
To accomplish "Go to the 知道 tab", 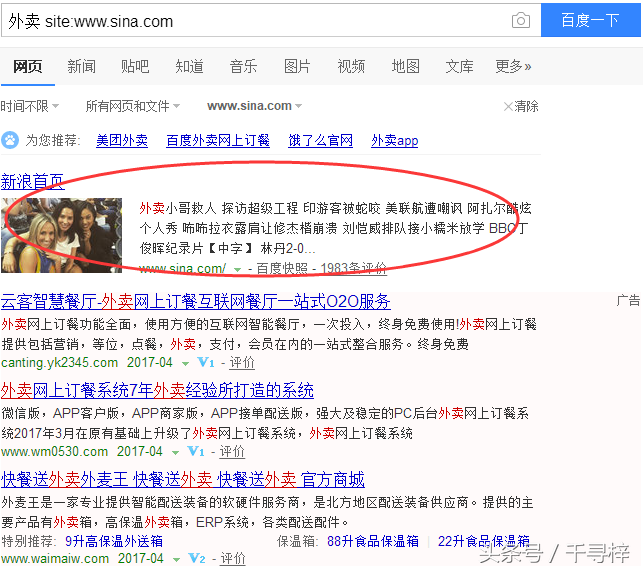I will (x=189, y=66).
